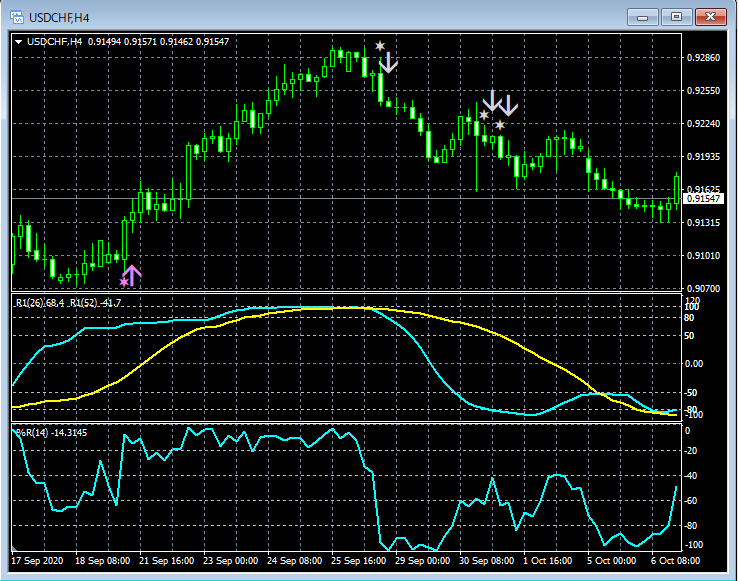Click the 1 Oct 16:00 time label

(548, 561)
